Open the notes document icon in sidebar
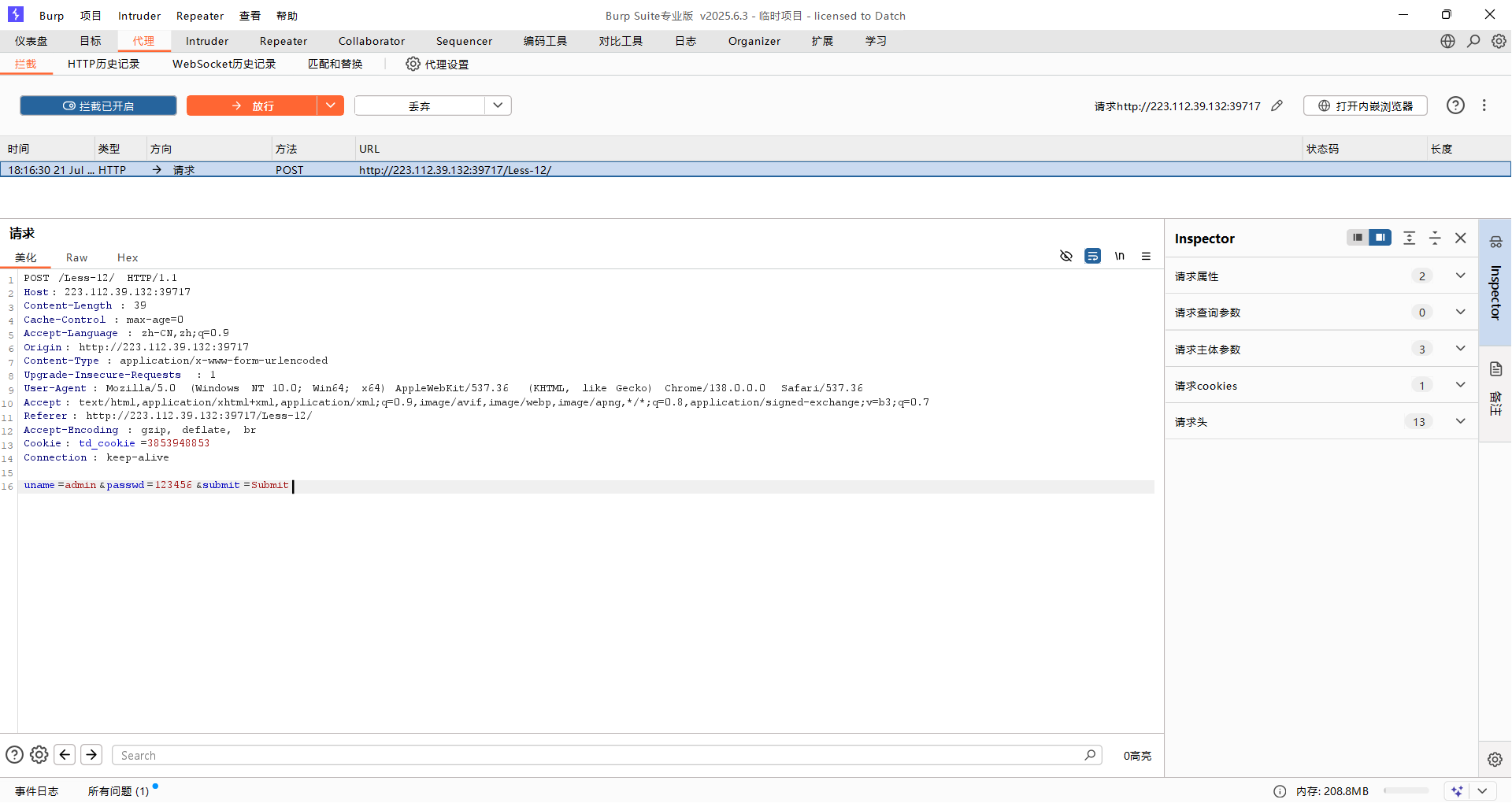1512x803 pixels. 1495,368
